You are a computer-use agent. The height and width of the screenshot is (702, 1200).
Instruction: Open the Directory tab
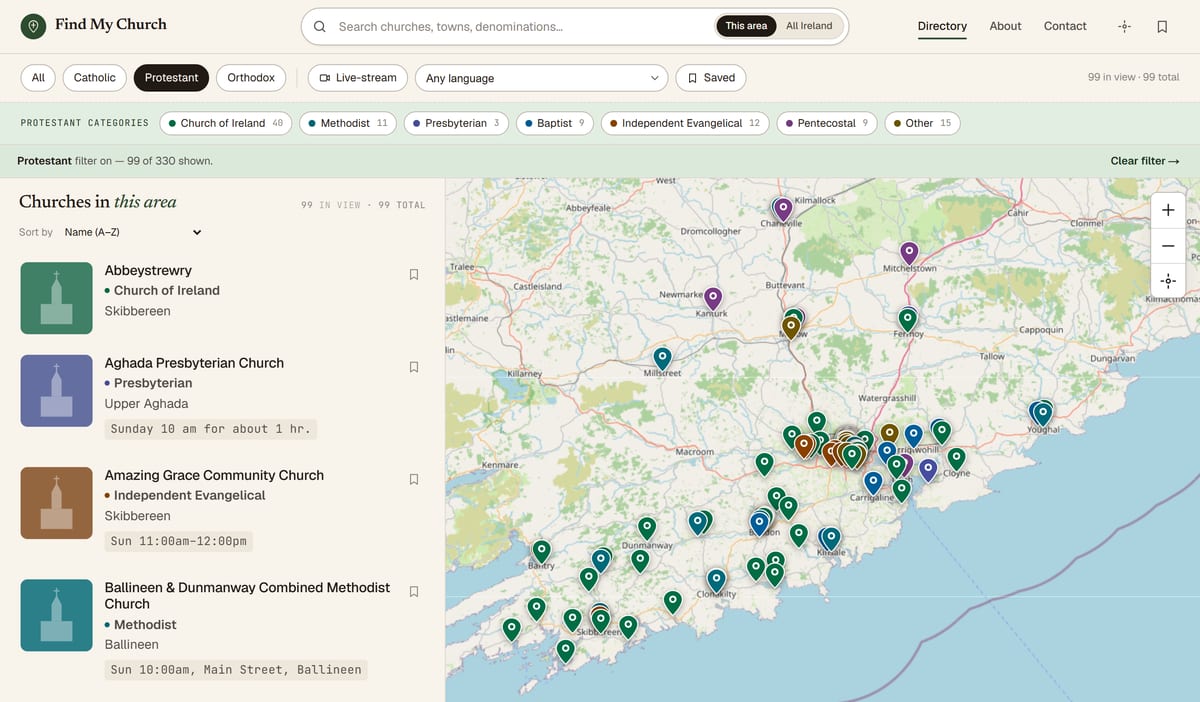click(x=942, y=26)
